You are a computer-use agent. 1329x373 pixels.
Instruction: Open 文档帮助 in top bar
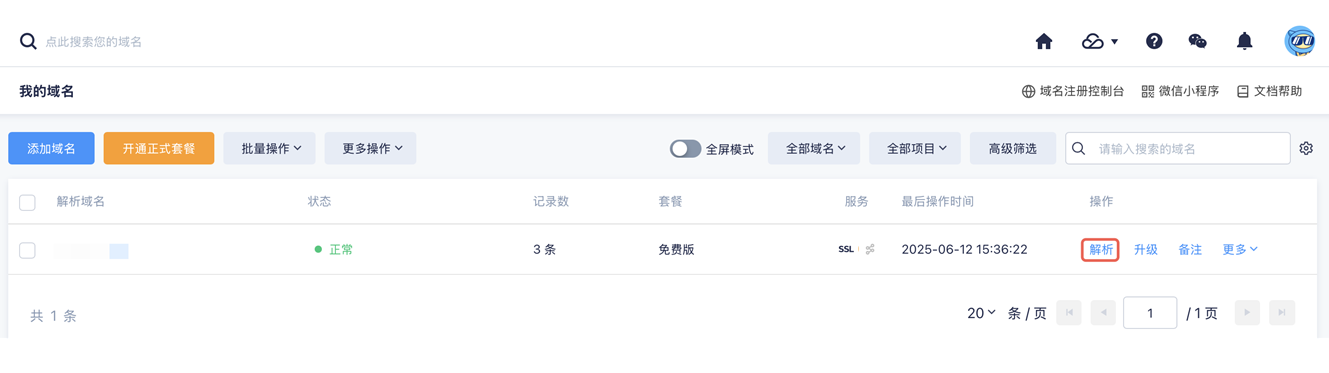(1269, 91)
